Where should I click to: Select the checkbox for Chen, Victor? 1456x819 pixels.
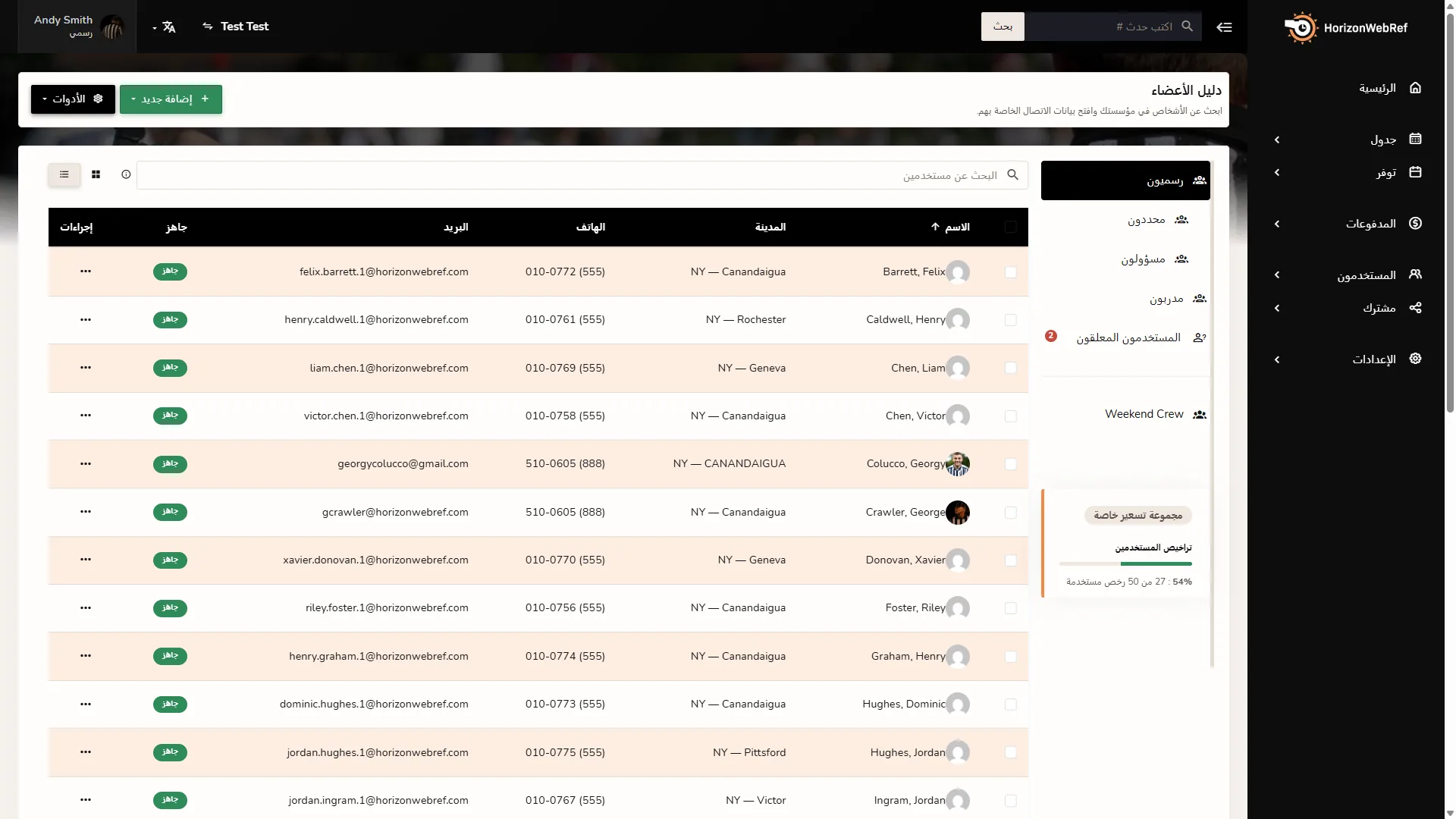pos(1010,416)
